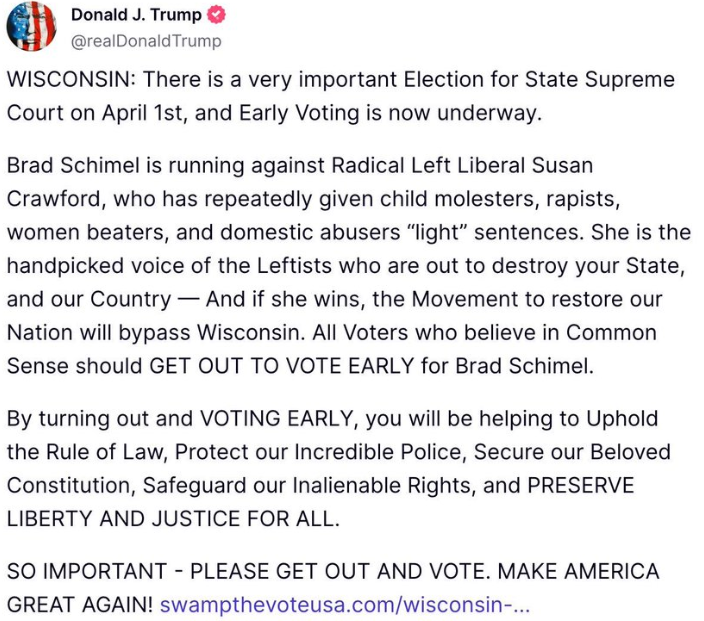704x621 pixels.
Task: Click the text GREAT AGAIN! before the link
Action: tap(80, 605)
